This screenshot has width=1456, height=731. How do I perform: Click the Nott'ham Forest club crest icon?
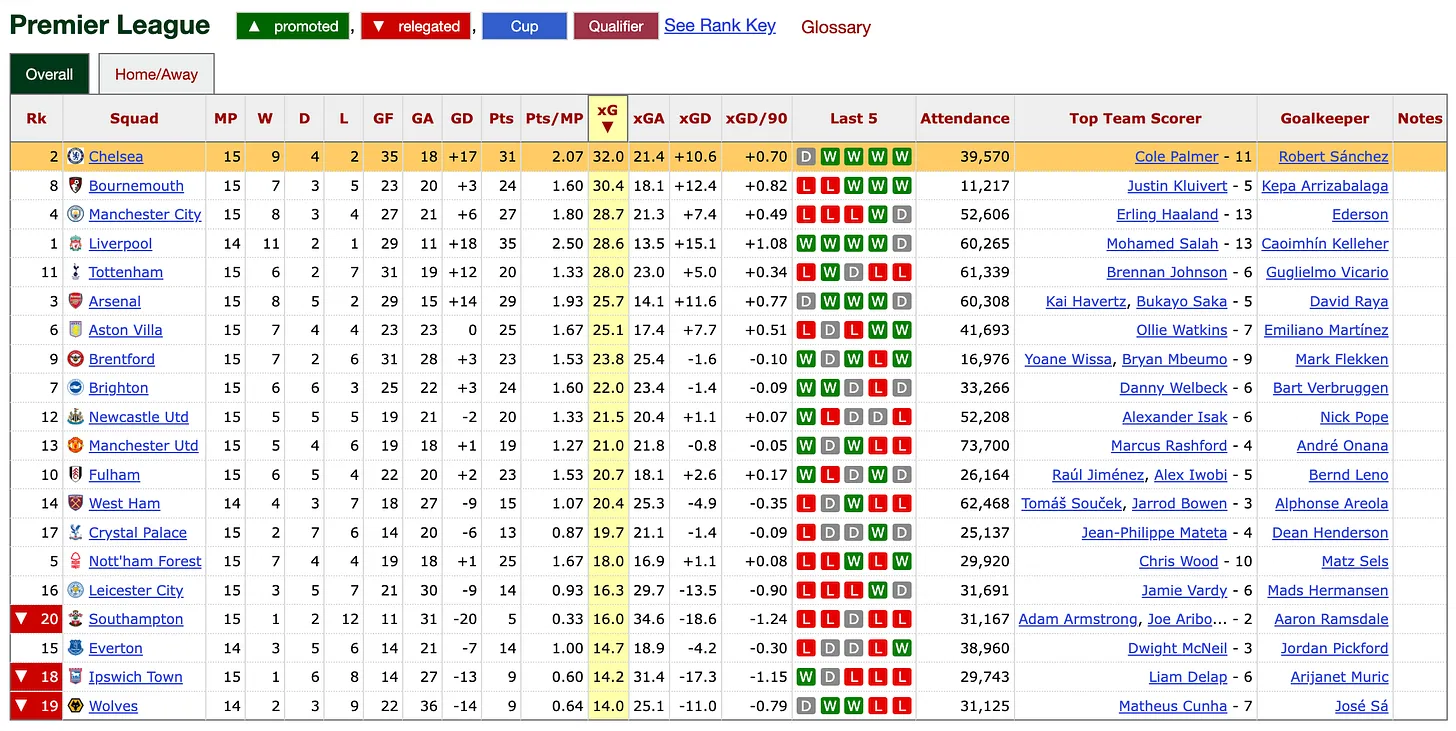[75, 562]
